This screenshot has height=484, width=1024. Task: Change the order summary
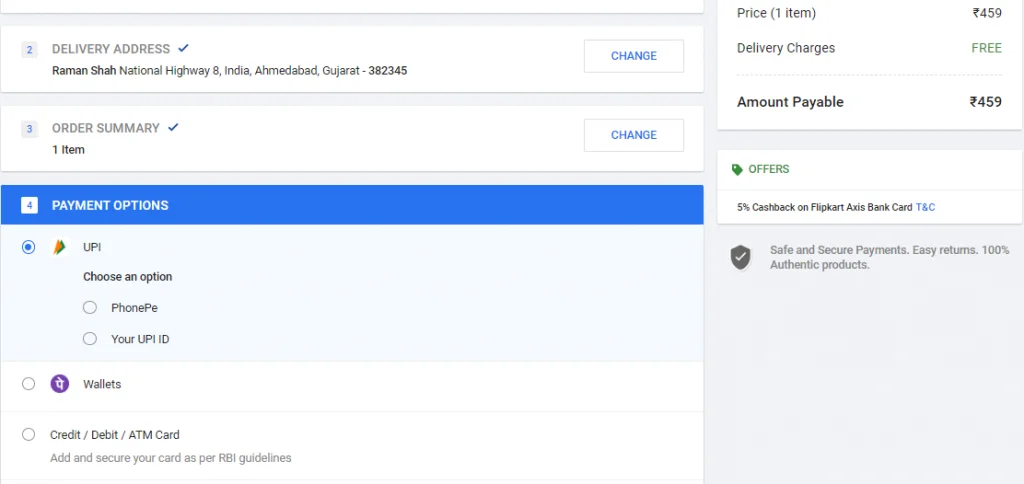pos(633,135)
